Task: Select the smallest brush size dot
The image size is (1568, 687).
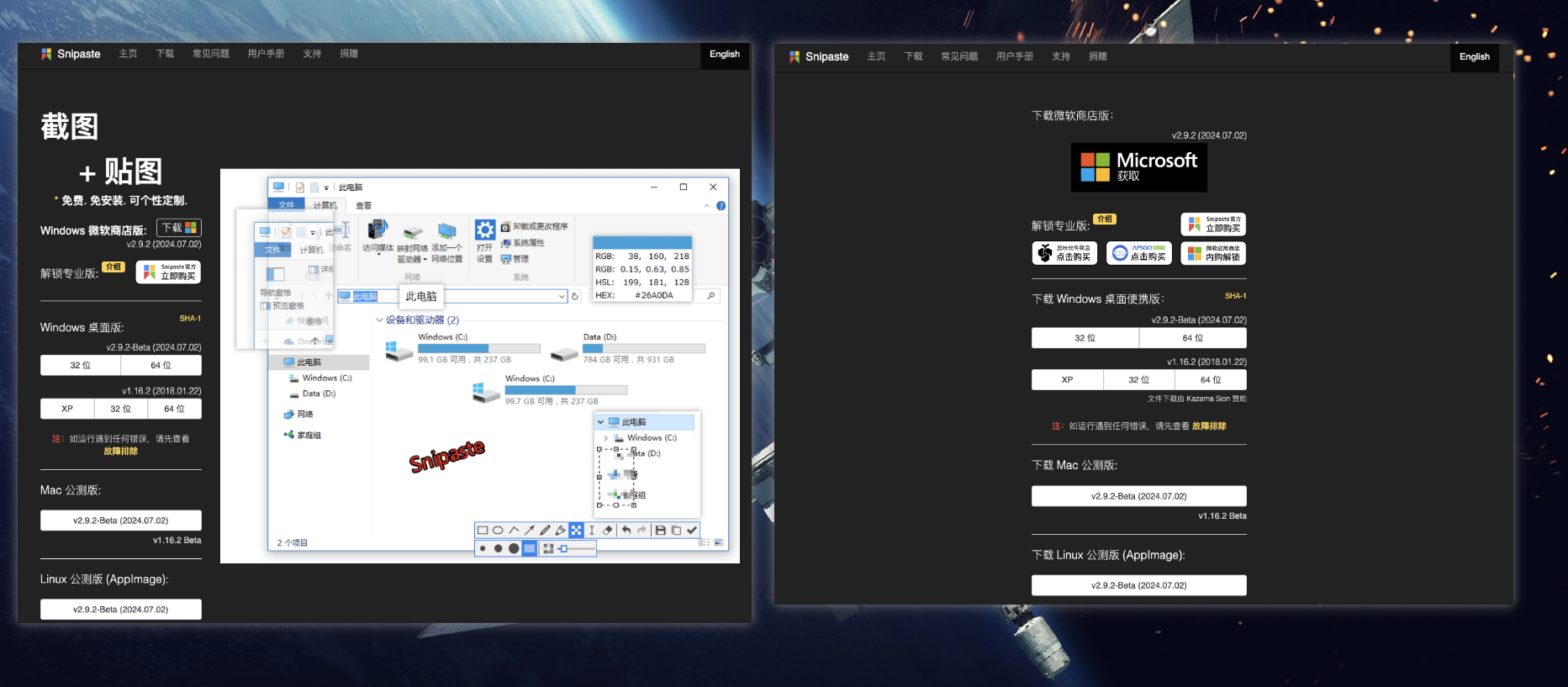Action: click(x=483, y=548)
